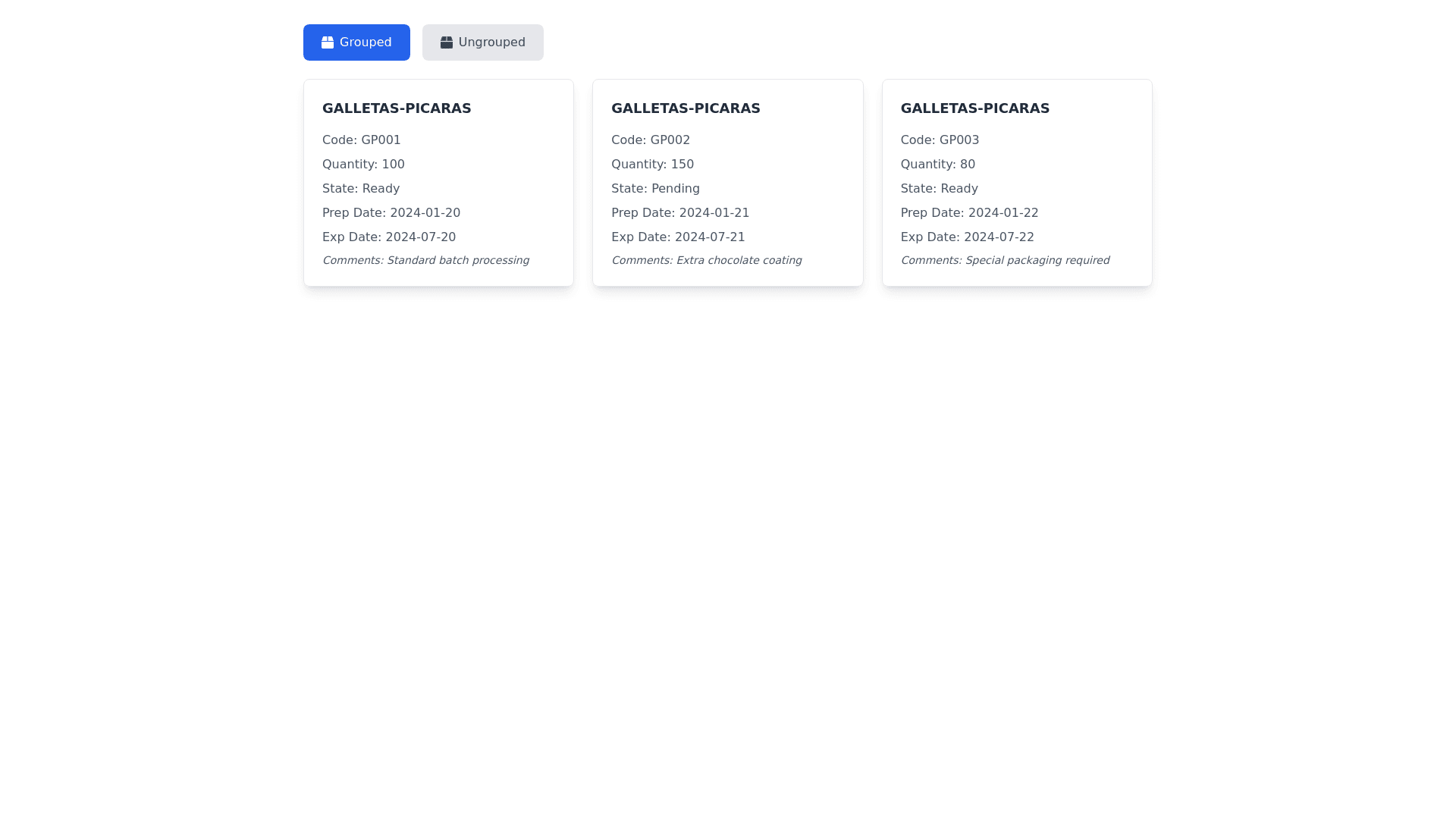Click the box icon in Ungrouped button
Viewport: 1456px width, 819px height.
pyautogui.click(x=446, y=42)
